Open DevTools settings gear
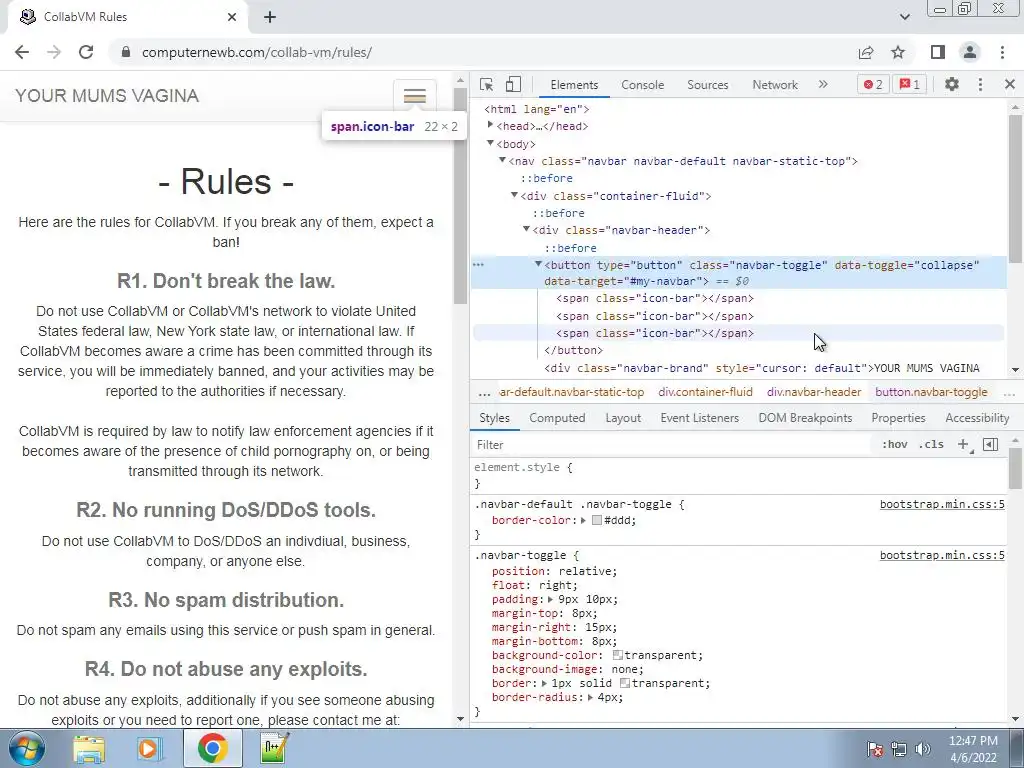 pyautogui.click(x=952, y=84)
